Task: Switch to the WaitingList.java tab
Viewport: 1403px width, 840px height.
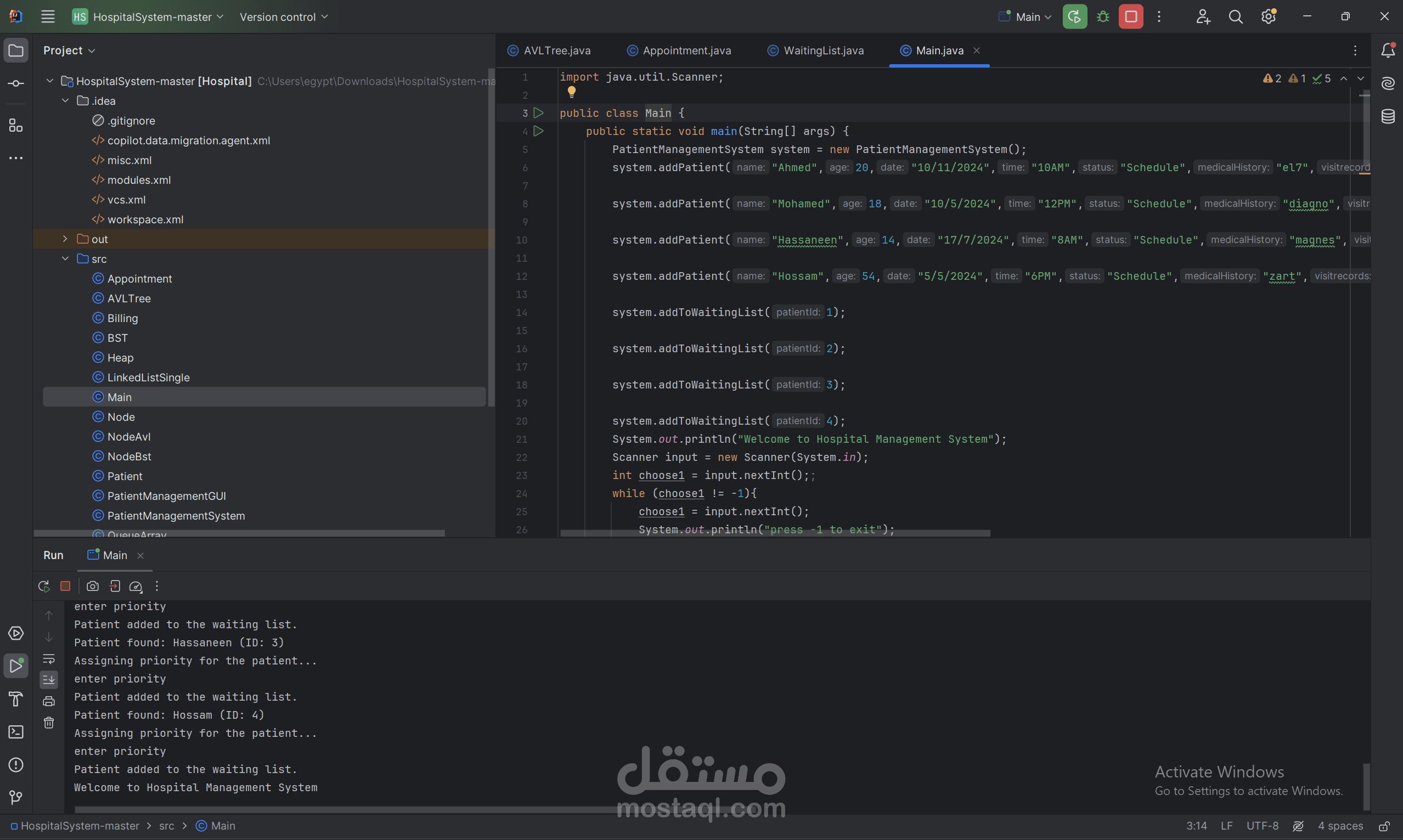Action: coord(823,50)
